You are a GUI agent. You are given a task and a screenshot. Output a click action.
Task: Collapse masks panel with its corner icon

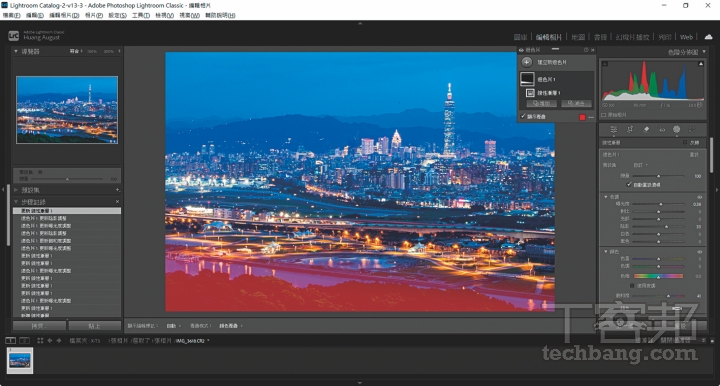coord(592,50)
